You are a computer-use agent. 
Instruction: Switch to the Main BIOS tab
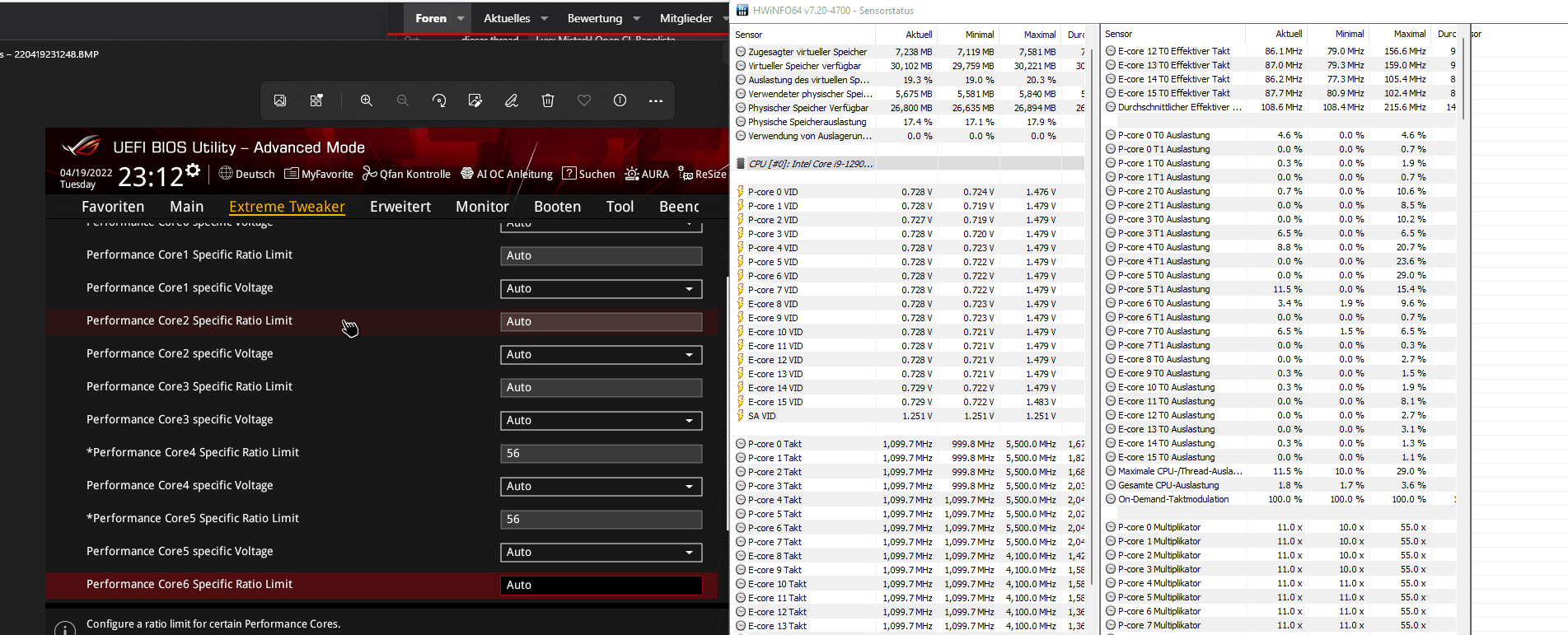coord(187,207)
